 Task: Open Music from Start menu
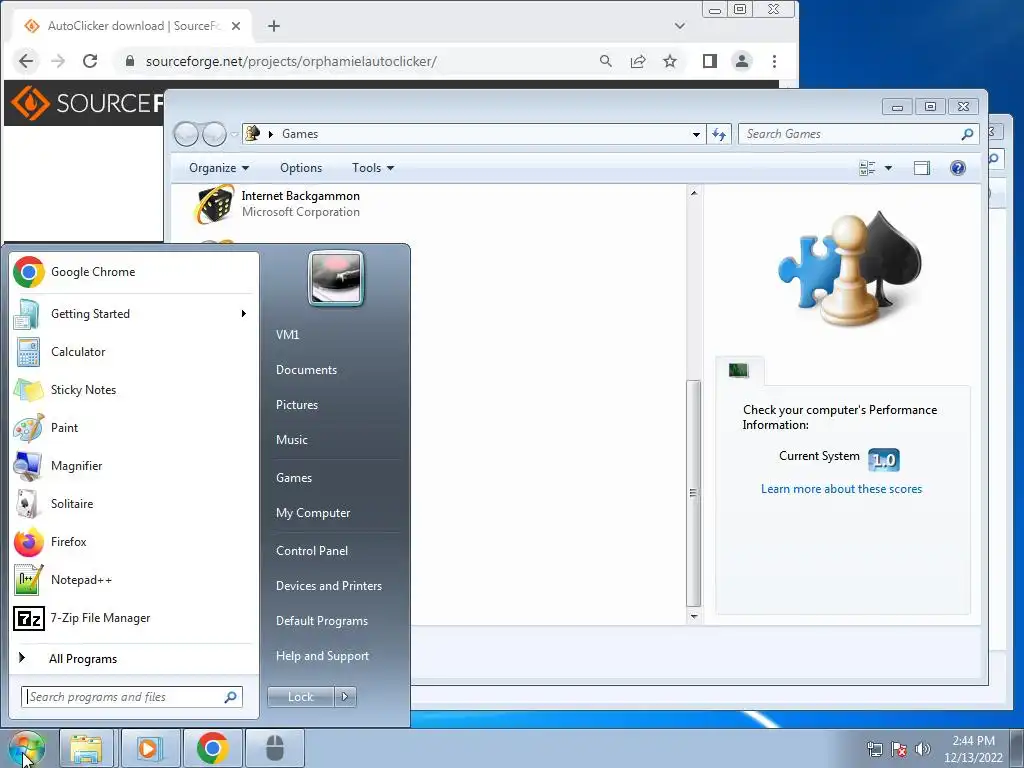click(x=292, y=440)
